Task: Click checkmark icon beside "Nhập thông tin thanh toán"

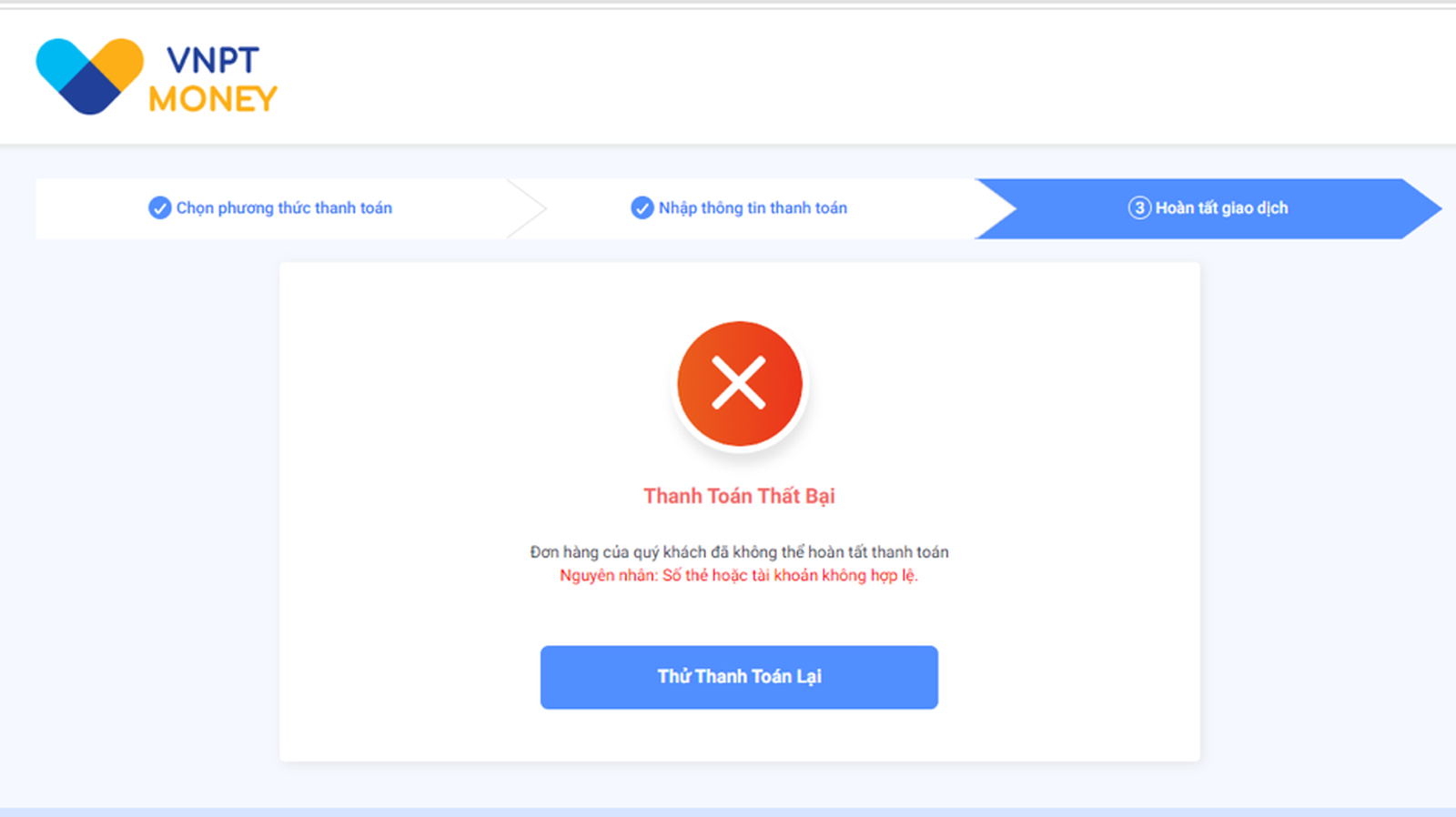Action: pos(642,208)
